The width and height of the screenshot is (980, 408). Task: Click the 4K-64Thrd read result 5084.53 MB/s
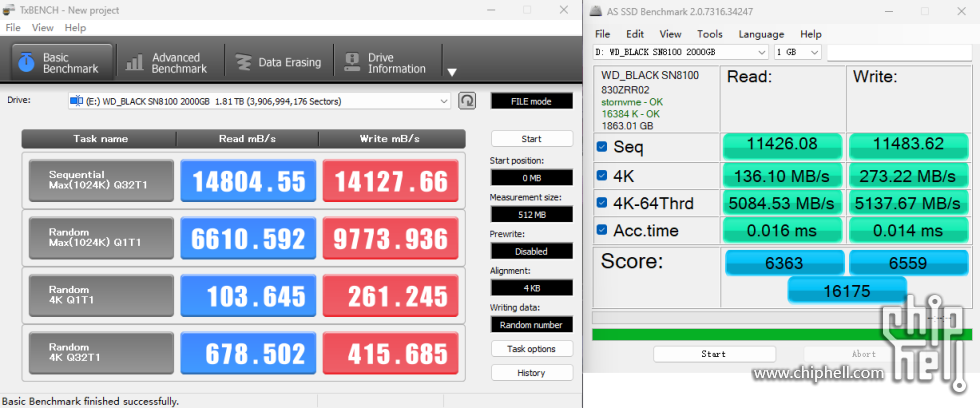[x=783, y=203]
